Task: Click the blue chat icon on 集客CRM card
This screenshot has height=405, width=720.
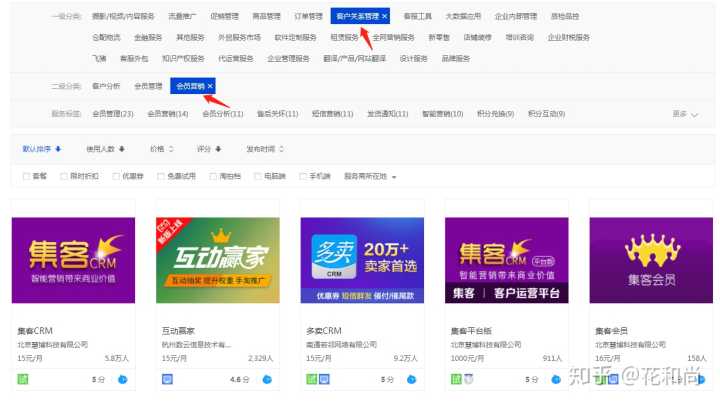Action: click(x=123, y=379)
